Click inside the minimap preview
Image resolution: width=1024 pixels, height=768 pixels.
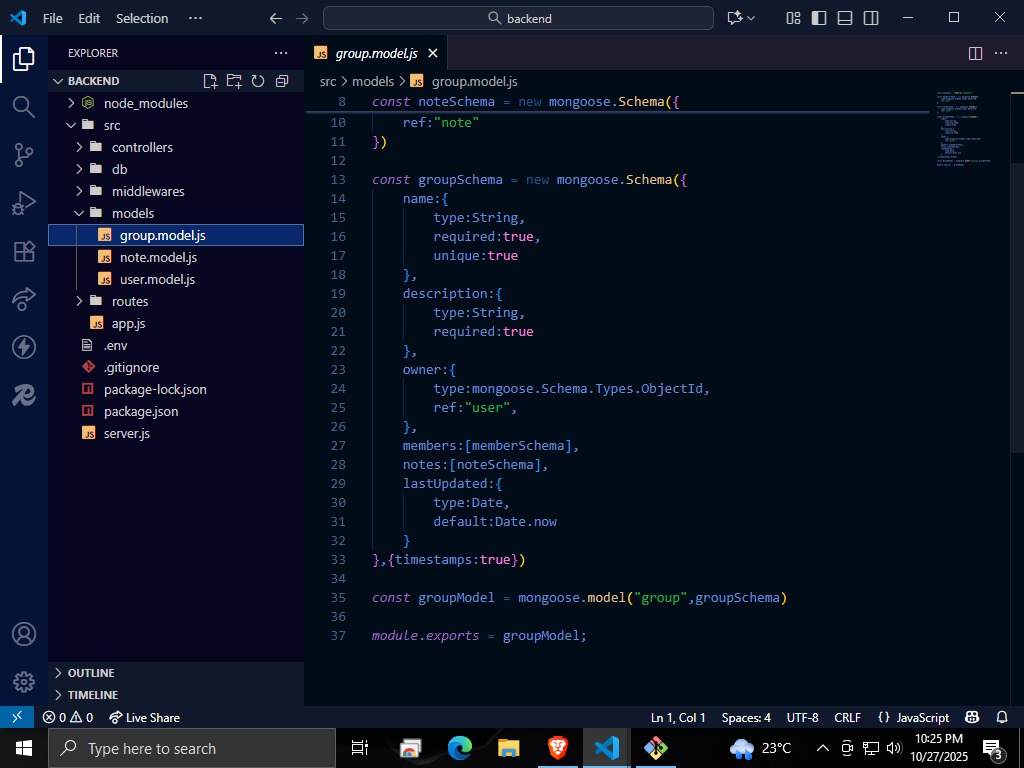(960, 130)
